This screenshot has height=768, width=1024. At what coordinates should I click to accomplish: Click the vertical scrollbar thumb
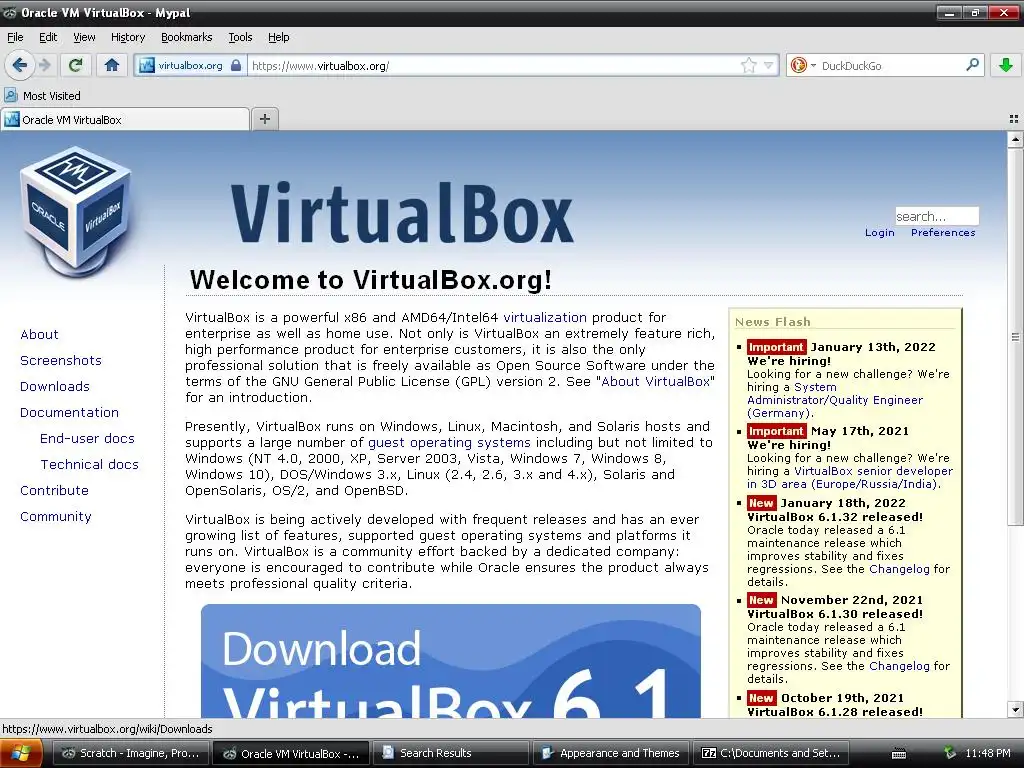tap(1015, 336)
